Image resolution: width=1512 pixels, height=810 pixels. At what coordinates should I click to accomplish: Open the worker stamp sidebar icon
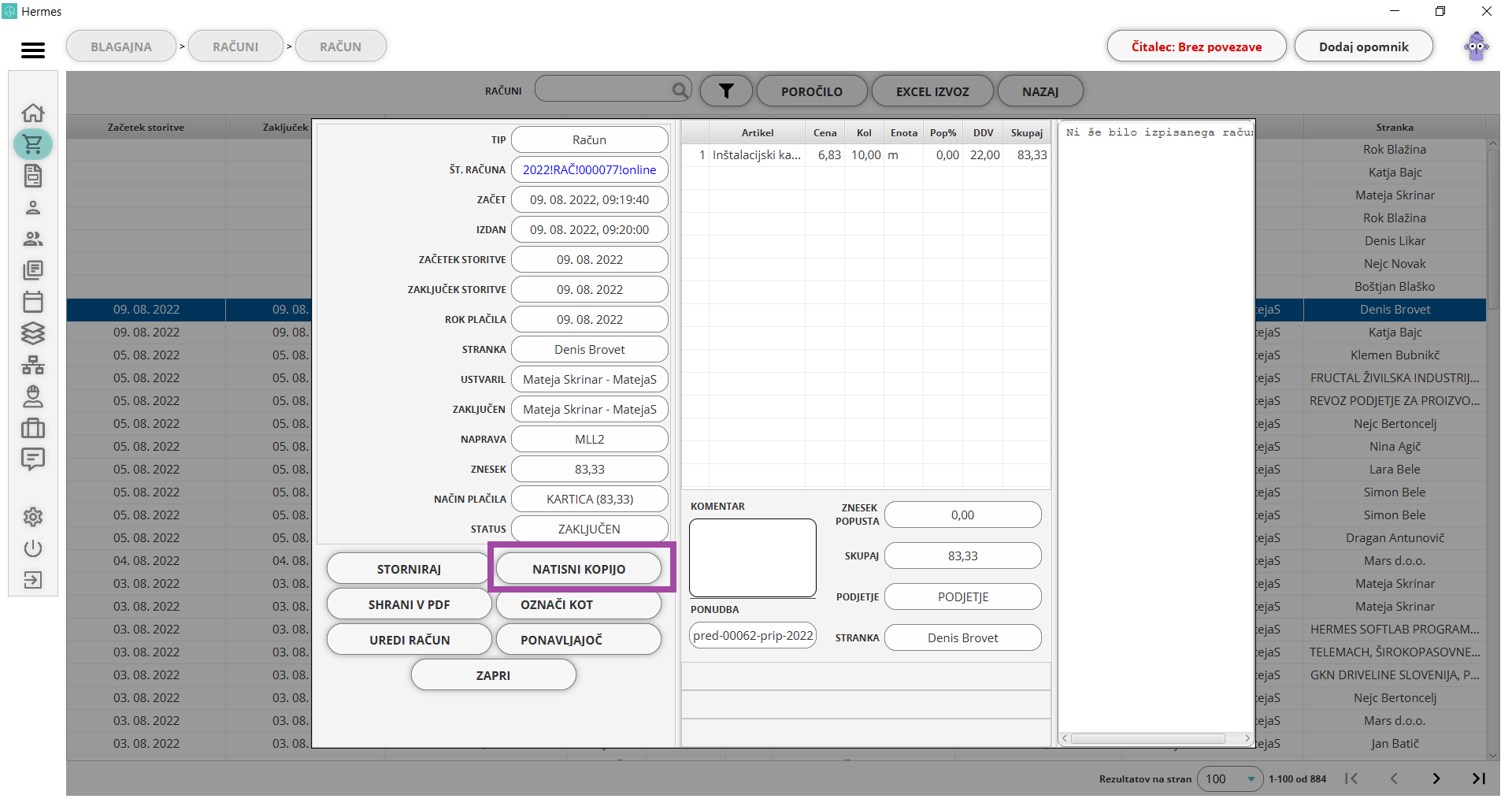point(33,396)
